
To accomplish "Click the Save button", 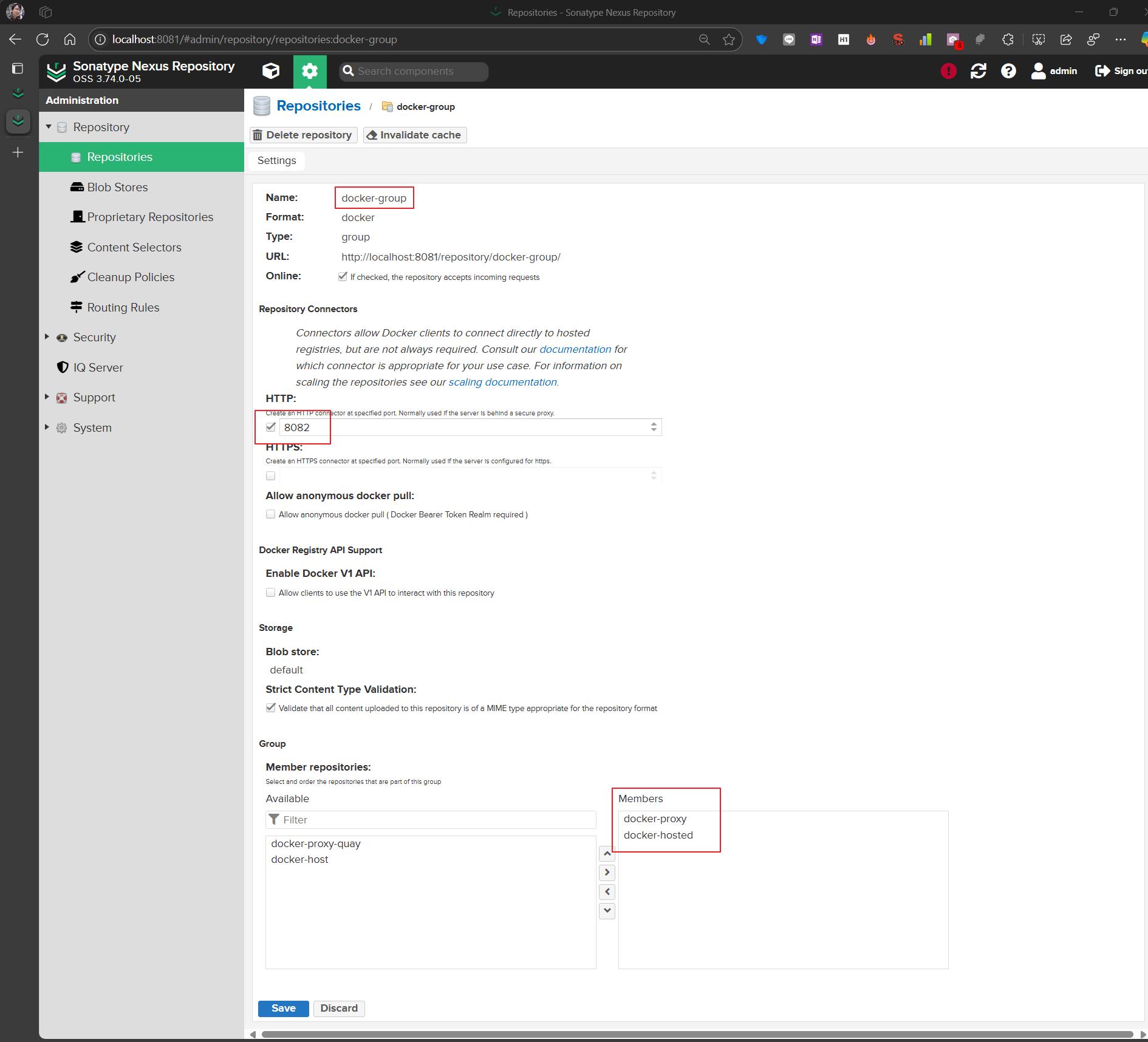I will click(x=283, y=1008).
